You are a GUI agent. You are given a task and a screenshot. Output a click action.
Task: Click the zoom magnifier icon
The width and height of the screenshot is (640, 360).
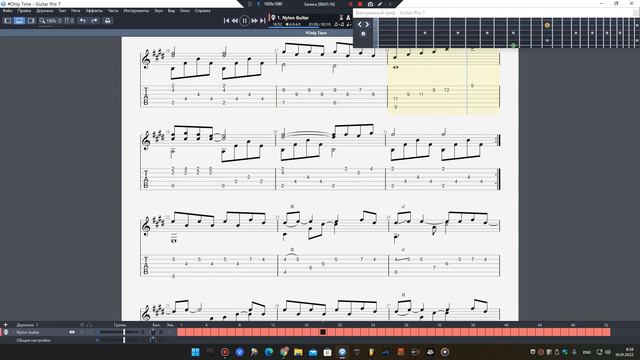pos(42,20)
